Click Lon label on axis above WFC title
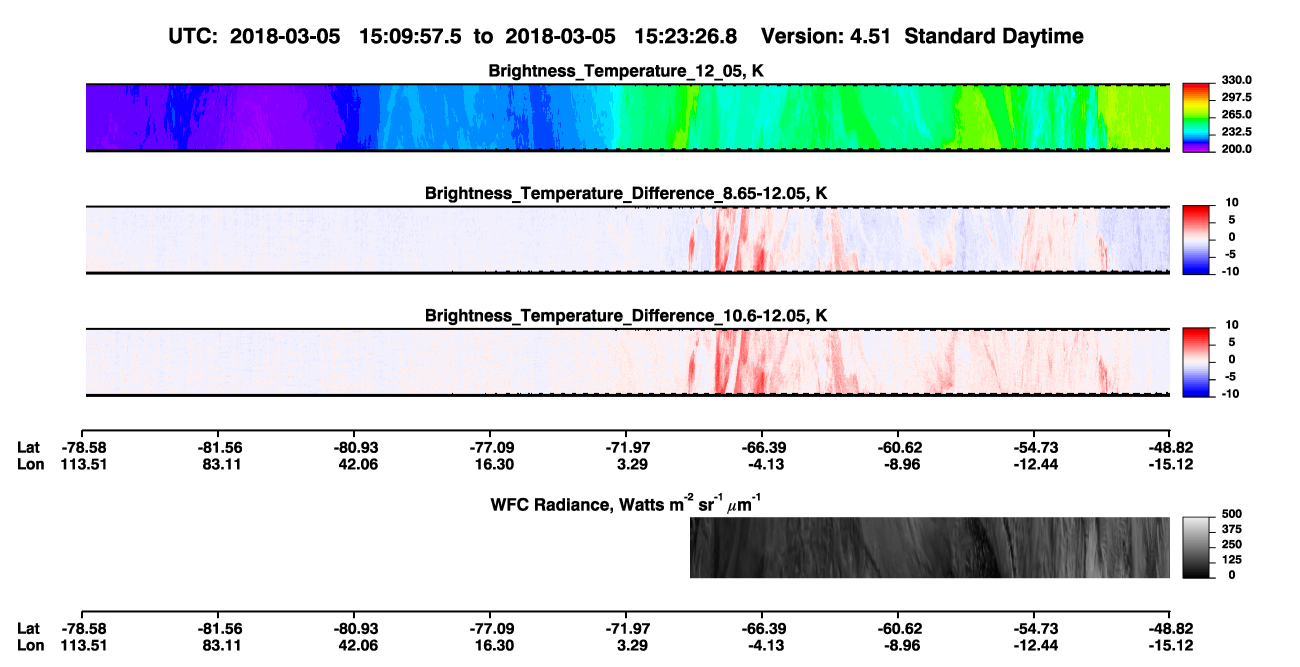Image resolution: width=1300 pixels, height=667 pixels. pos(30,463)
